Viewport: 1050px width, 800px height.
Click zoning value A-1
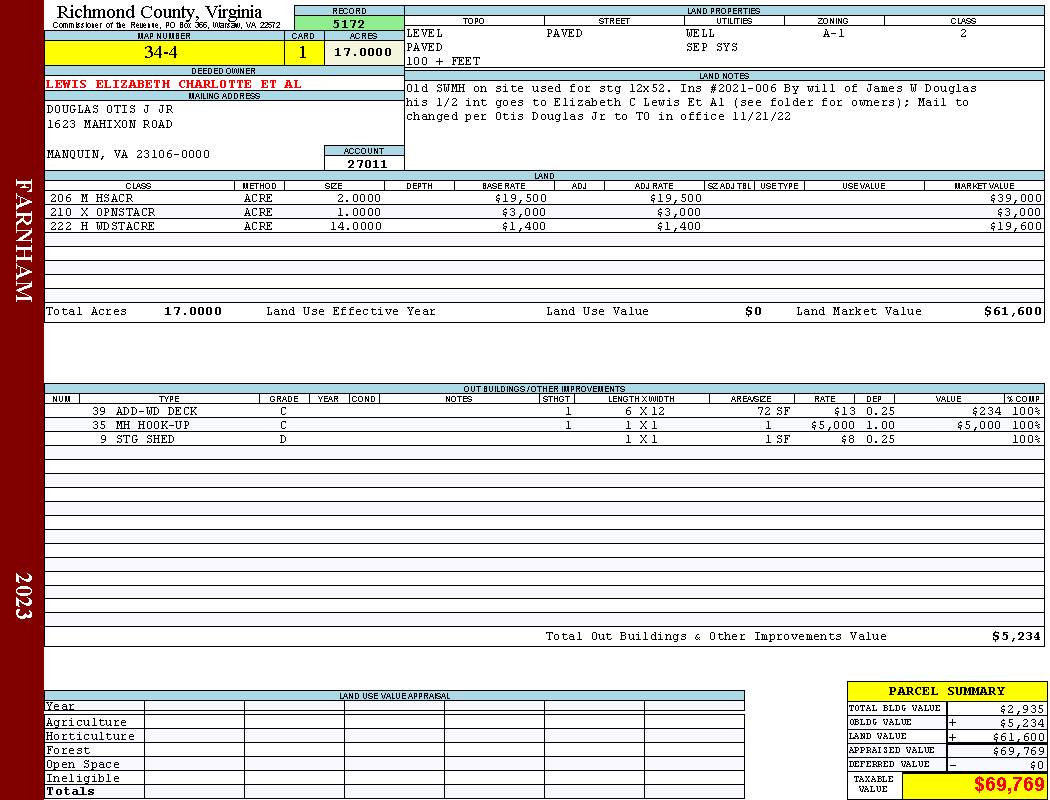(x=833, y=33)
